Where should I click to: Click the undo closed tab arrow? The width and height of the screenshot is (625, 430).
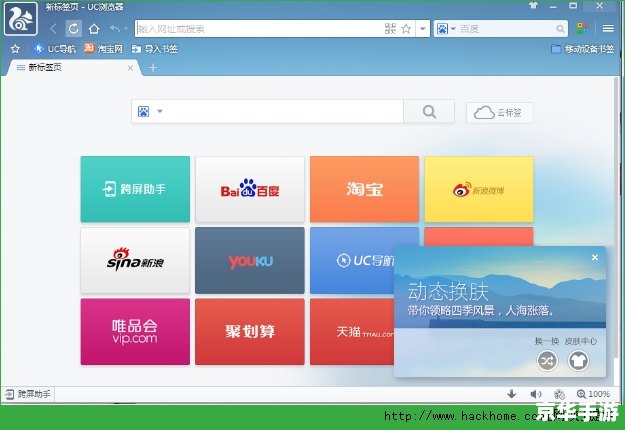[115, 28]
